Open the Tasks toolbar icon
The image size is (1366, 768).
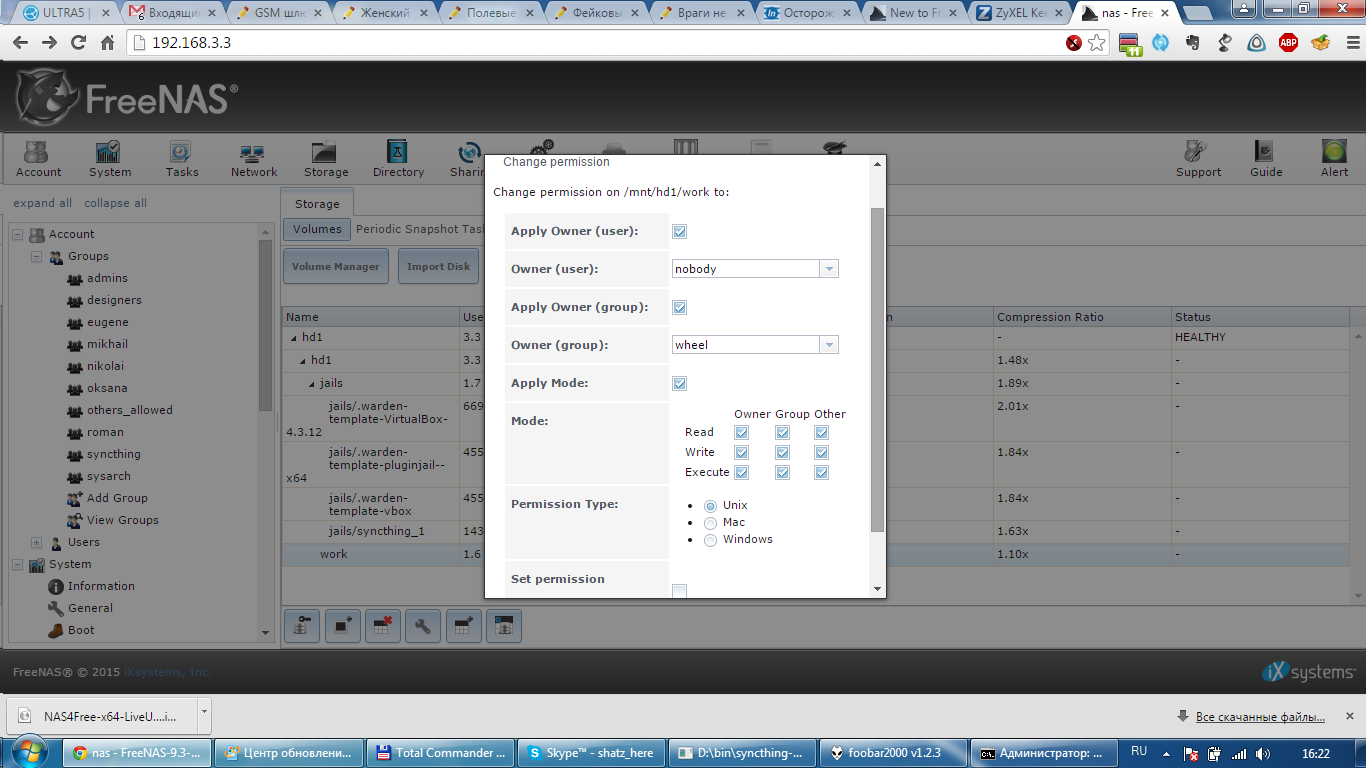pyautogui.click(x=182, y=158)
